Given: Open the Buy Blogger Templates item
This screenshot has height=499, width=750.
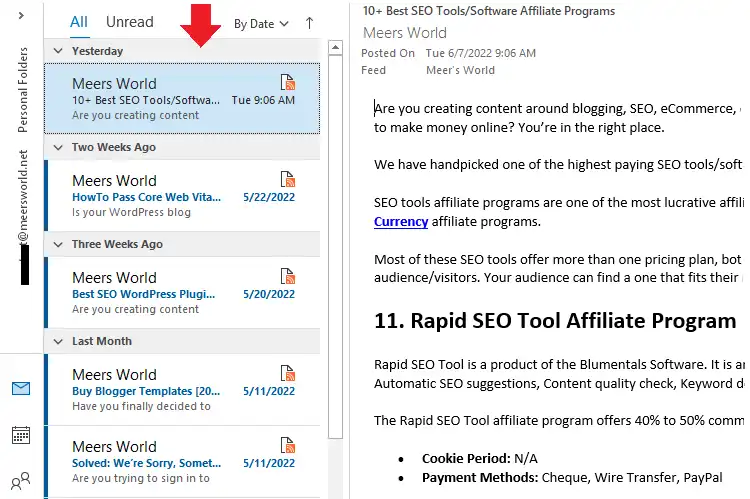Looking at the screenshot, I should pos(182,390).
